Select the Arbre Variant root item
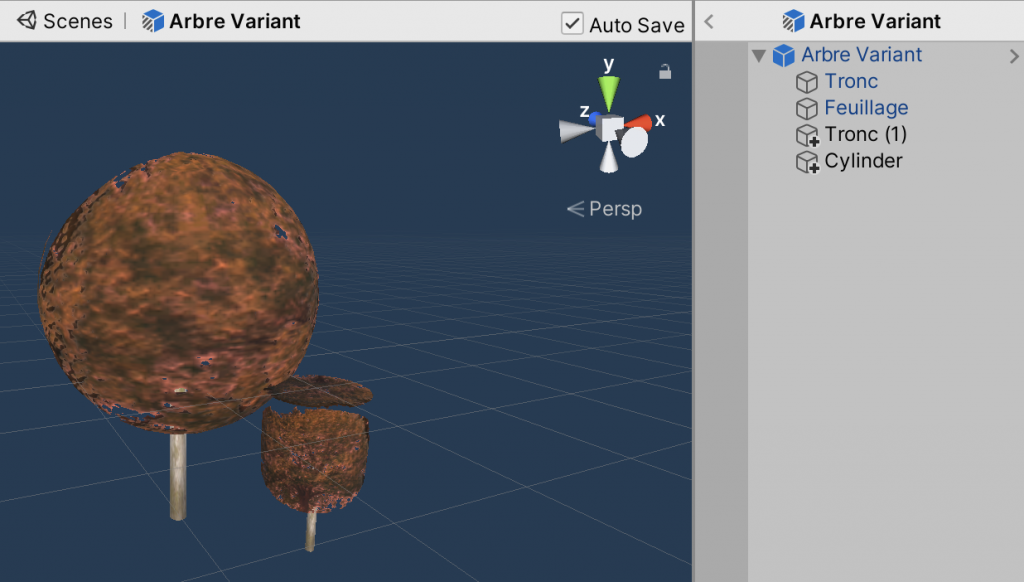 tap(861, 55)
